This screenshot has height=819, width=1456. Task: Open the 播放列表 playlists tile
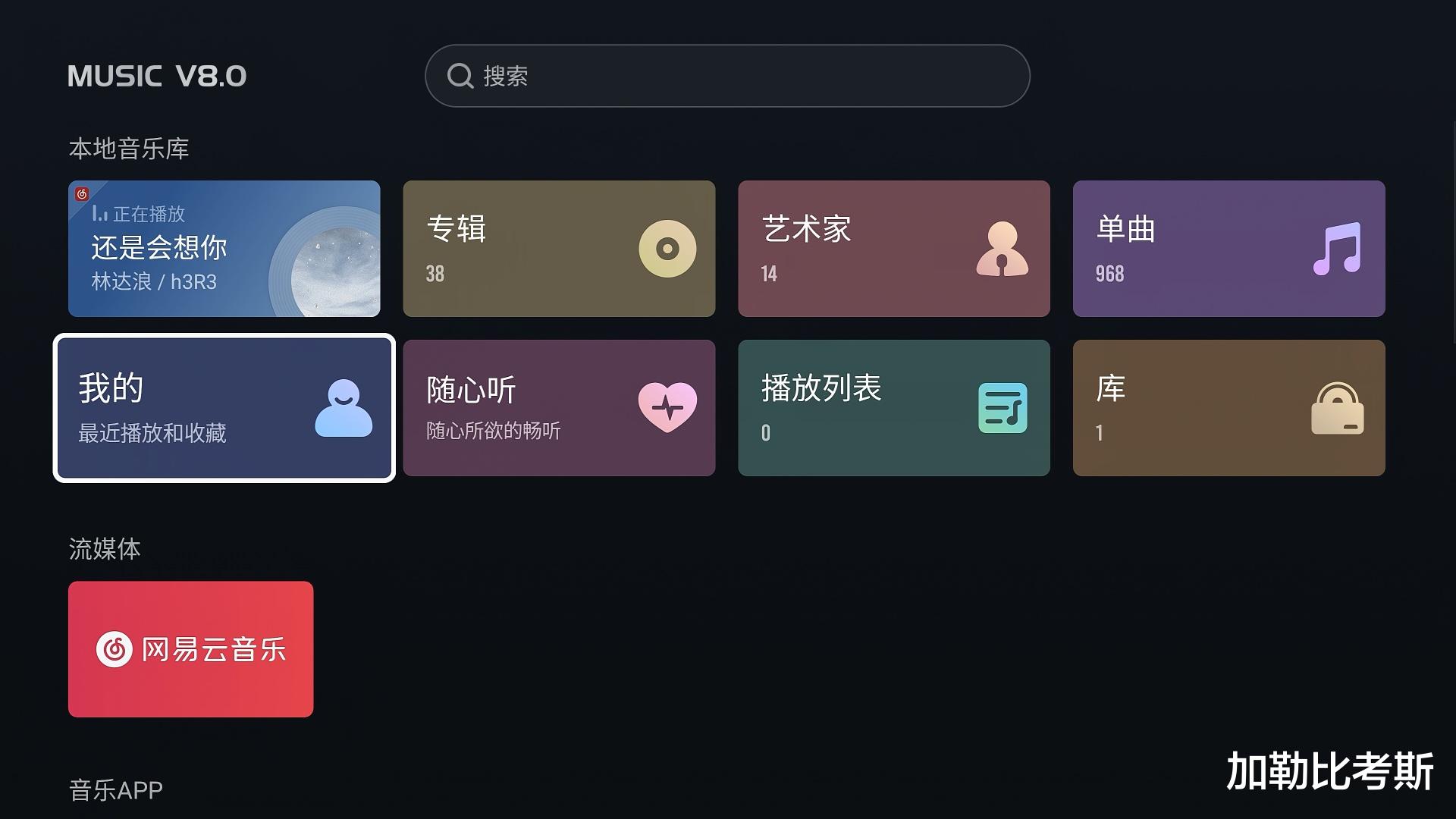pyautogui.click(x=894, y=408)
